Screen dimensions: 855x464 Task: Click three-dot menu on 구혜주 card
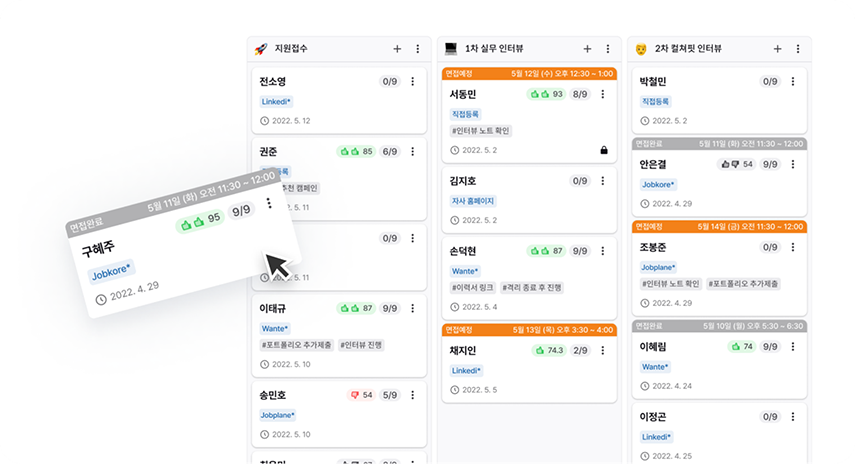[x=268, y=204]
